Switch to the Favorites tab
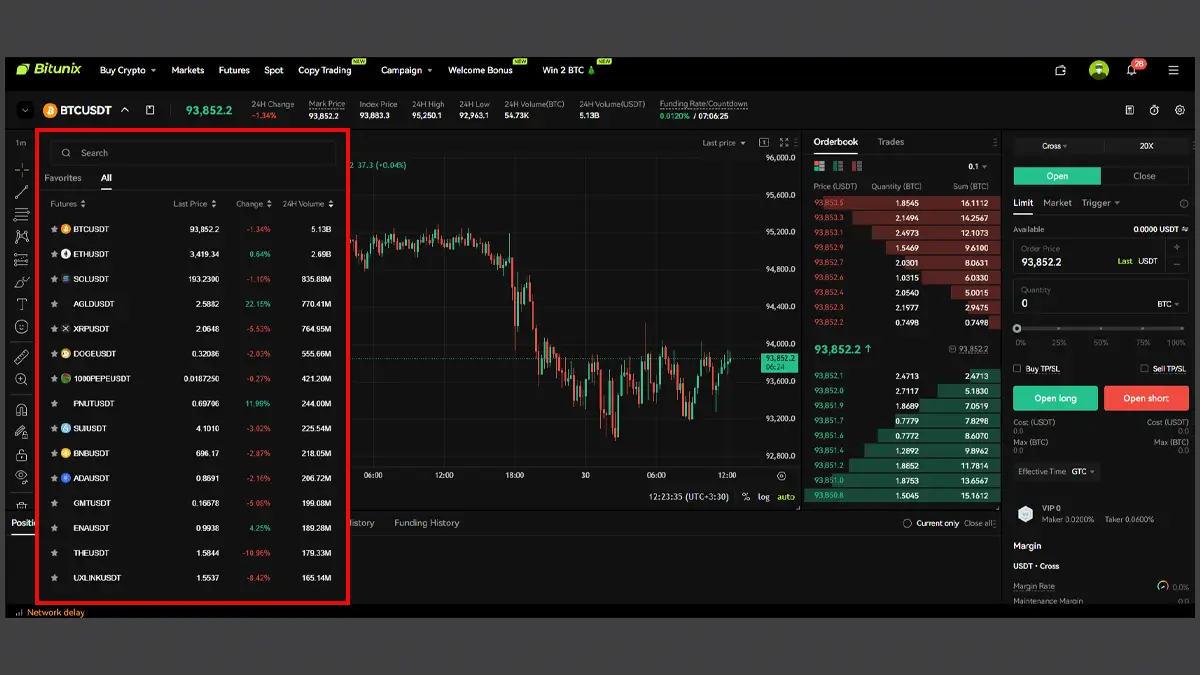This screenshot has width=1200, height=675. [63, 178]
